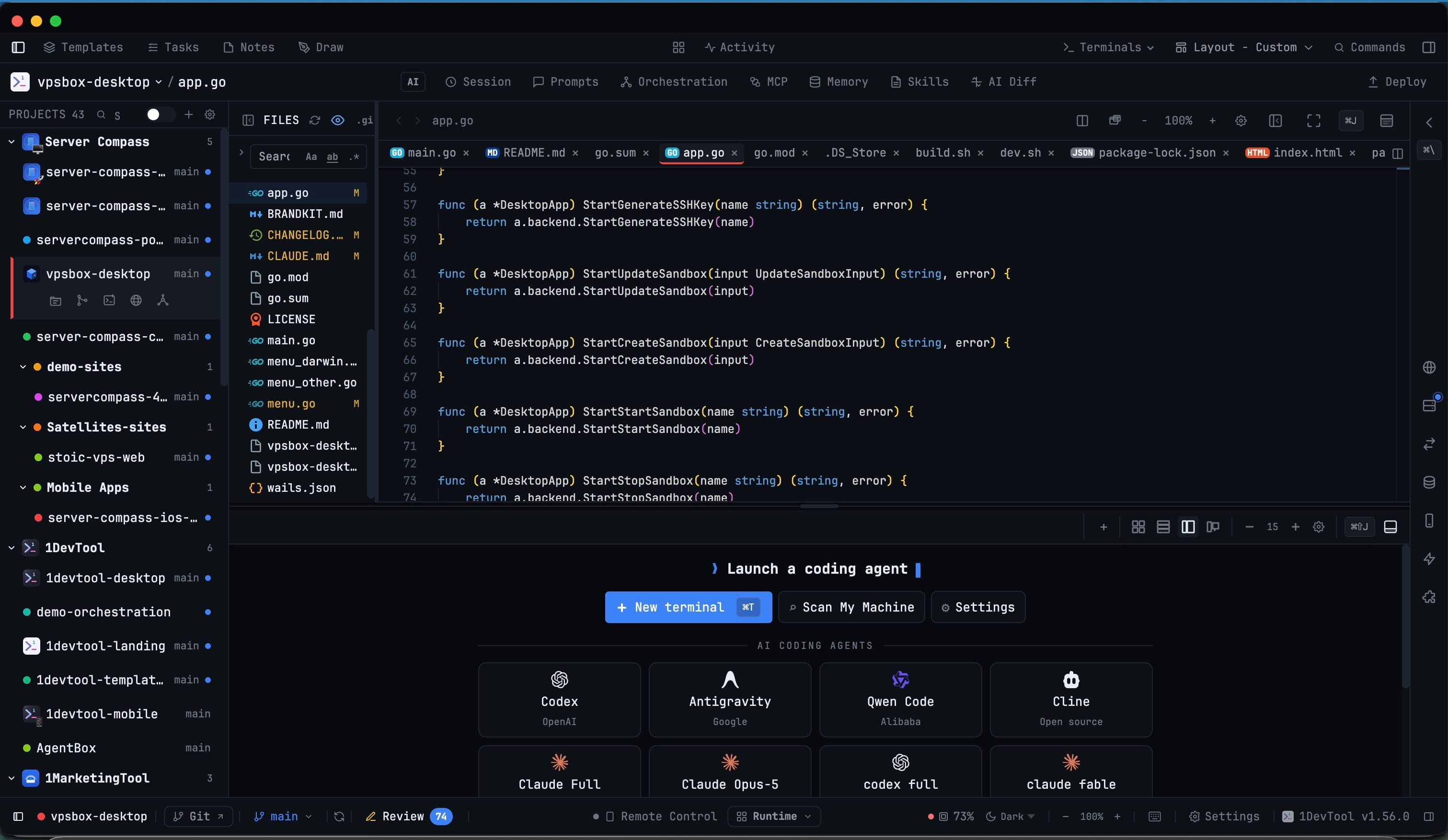Open the grid view icon beside Activity

click(x=678, y=47)
